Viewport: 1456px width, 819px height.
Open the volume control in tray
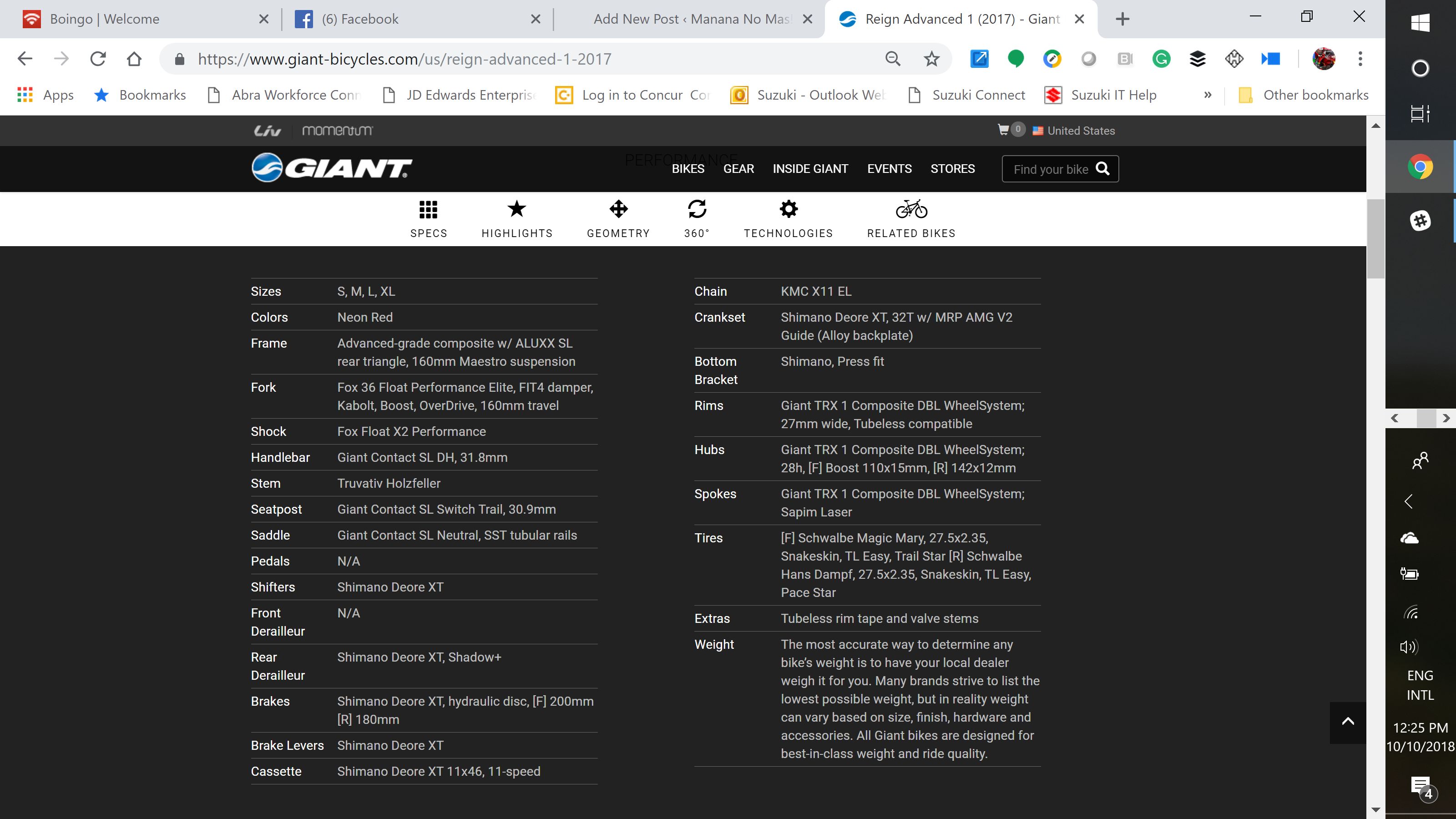pyautogui.click(x=1409, y=647)
